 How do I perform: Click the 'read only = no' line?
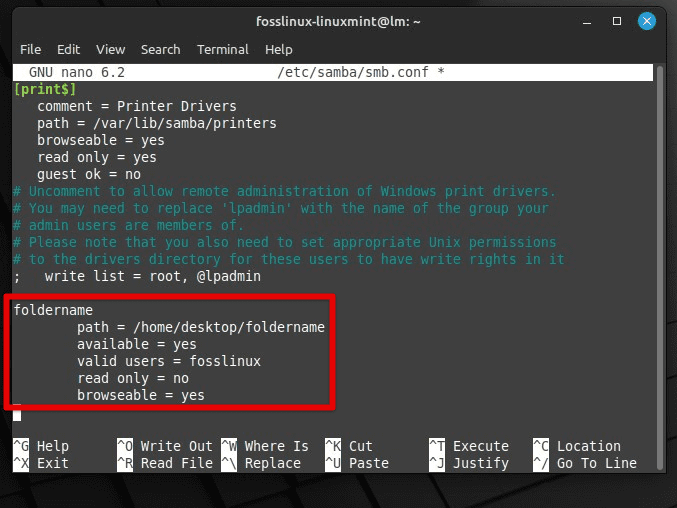pyautogui.click(x=133, y=379)
